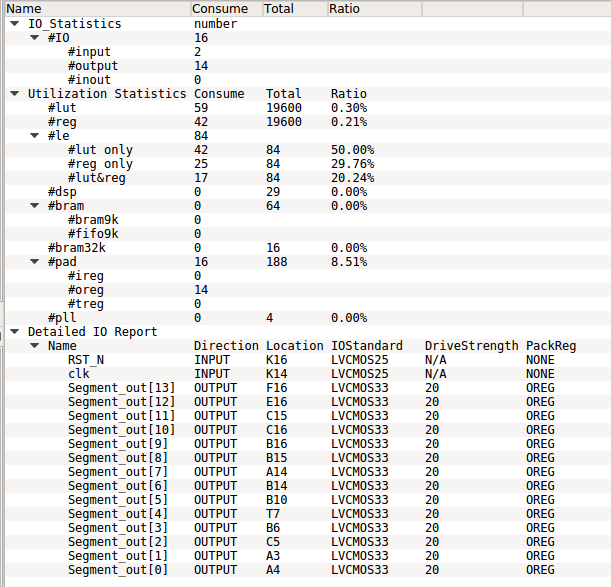Click location K16 of RST_N
Screen dimensions: 611x587
(277, 360)
